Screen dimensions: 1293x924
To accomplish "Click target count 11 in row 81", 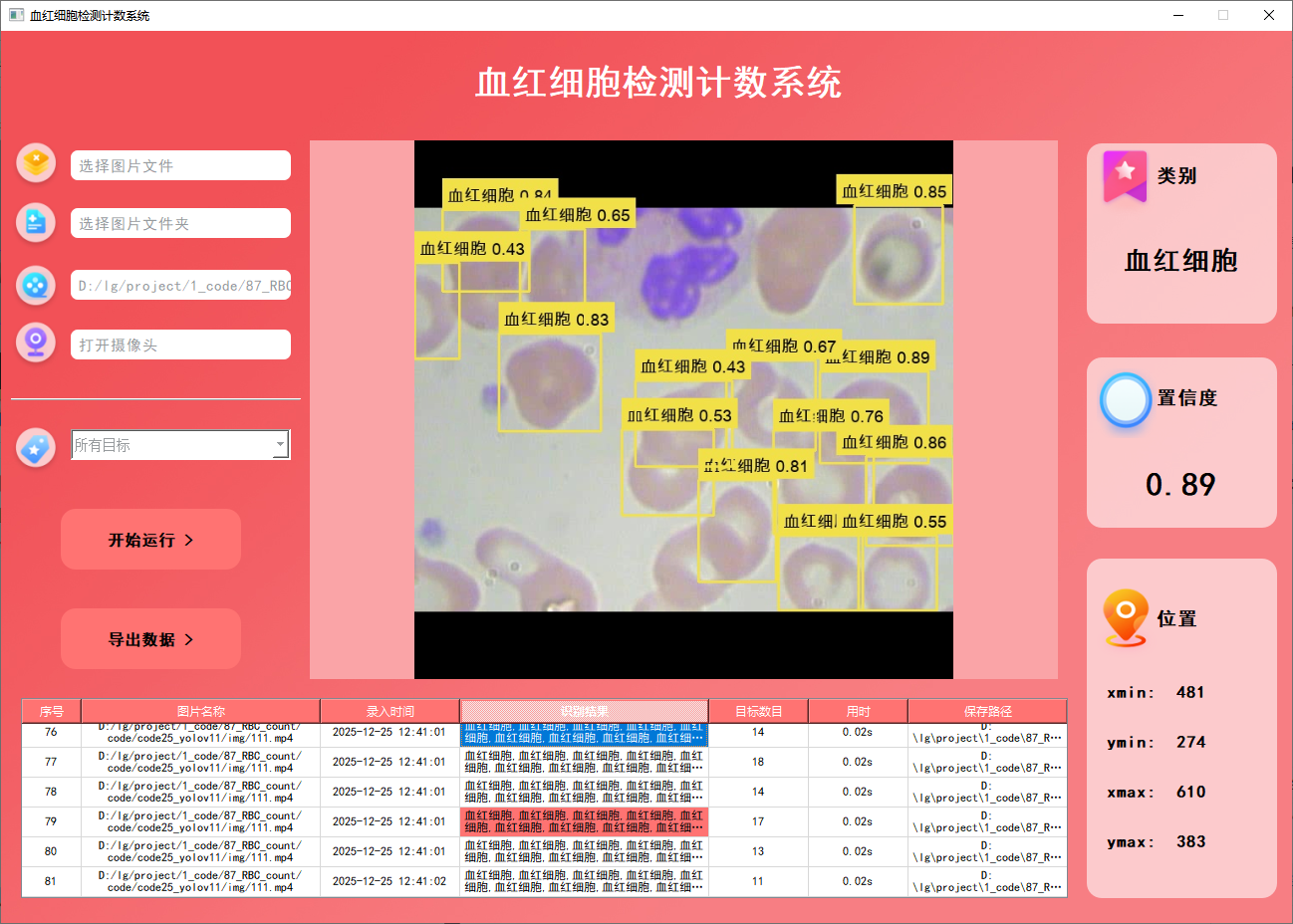I will 758,881.
